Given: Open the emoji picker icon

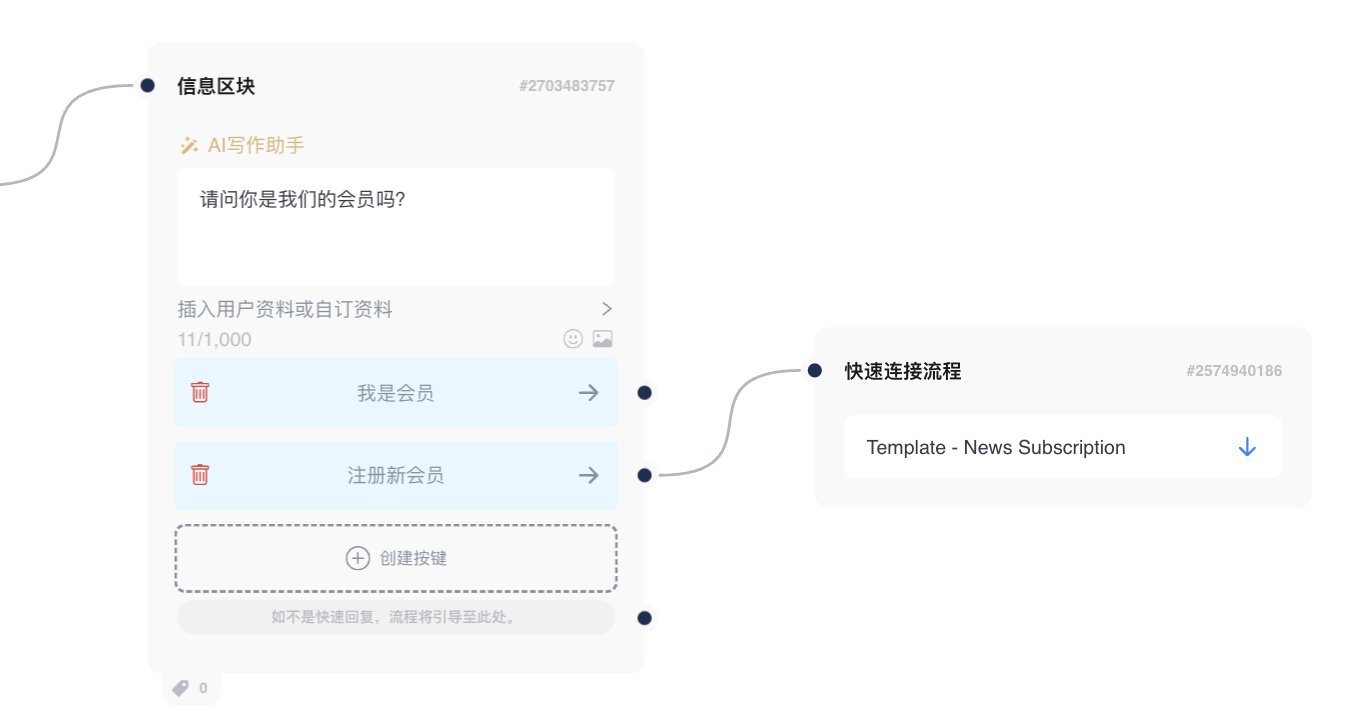Looking at the screenshot, I should pyautogui.click(x=573, y=339).
